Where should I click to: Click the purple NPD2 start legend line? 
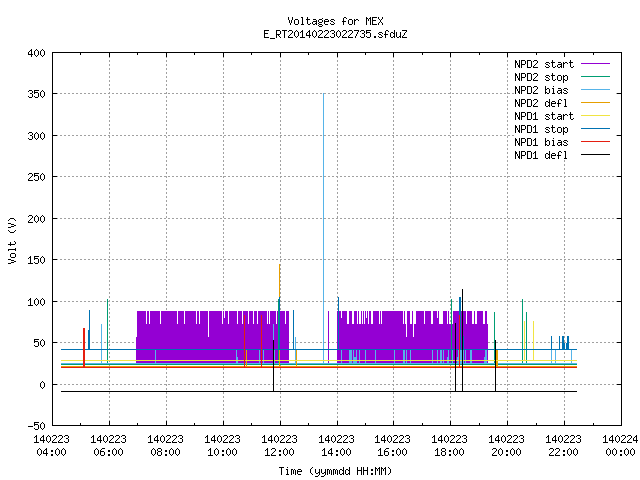pos(595,64)
